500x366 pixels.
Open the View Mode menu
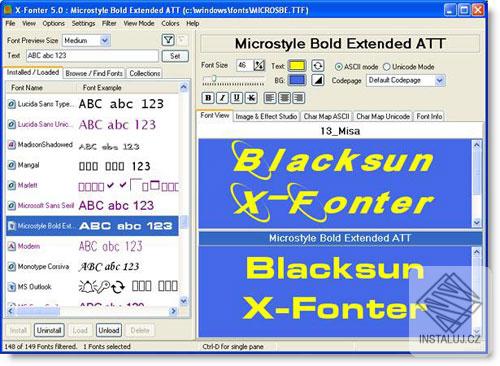139,23
